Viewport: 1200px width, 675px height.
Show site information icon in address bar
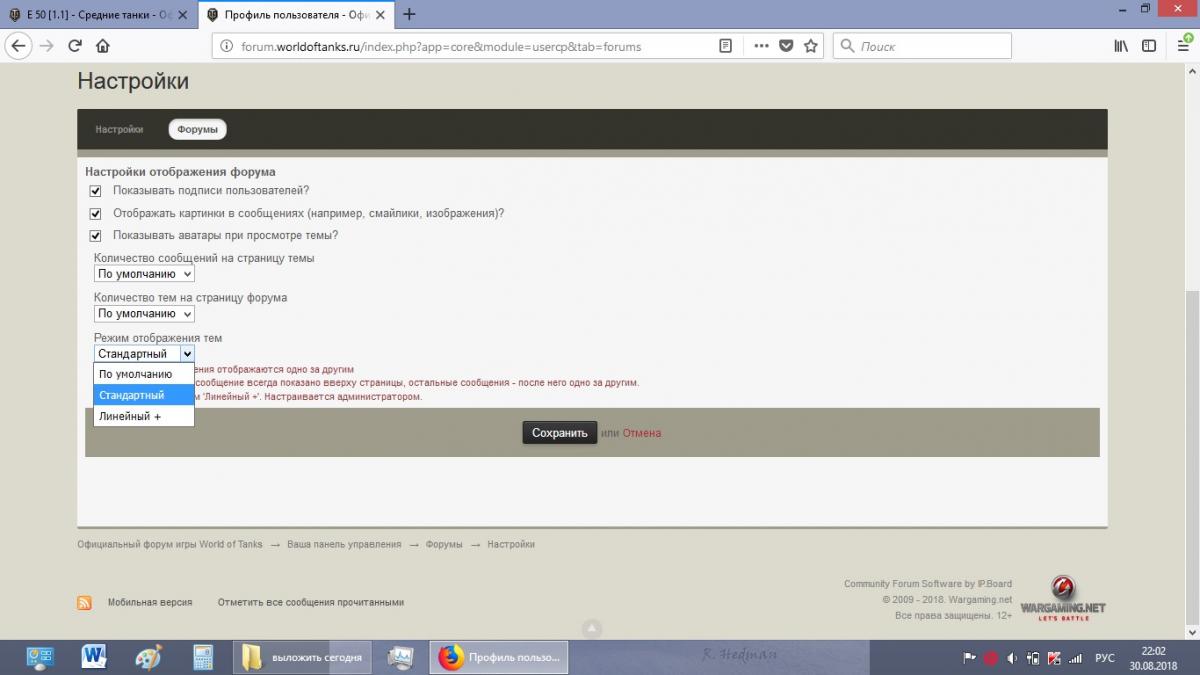point(226,46)
